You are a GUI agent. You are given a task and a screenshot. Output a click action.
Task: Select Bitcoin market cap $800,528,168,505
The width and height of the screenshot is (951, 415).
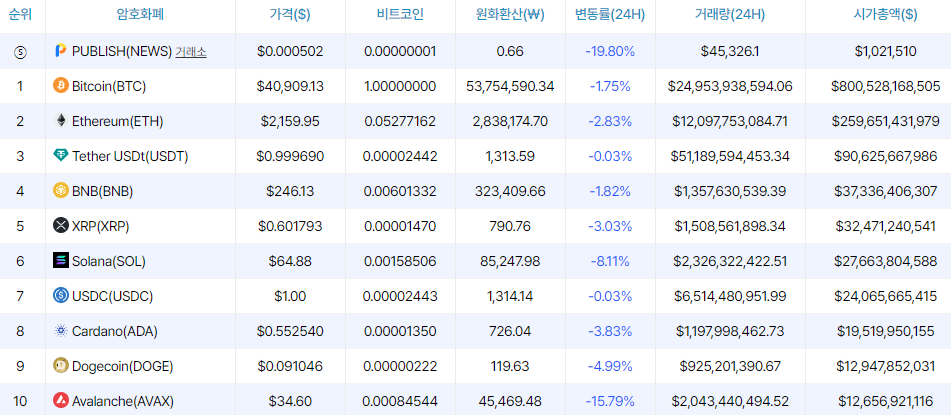click(x=885, y=86)
